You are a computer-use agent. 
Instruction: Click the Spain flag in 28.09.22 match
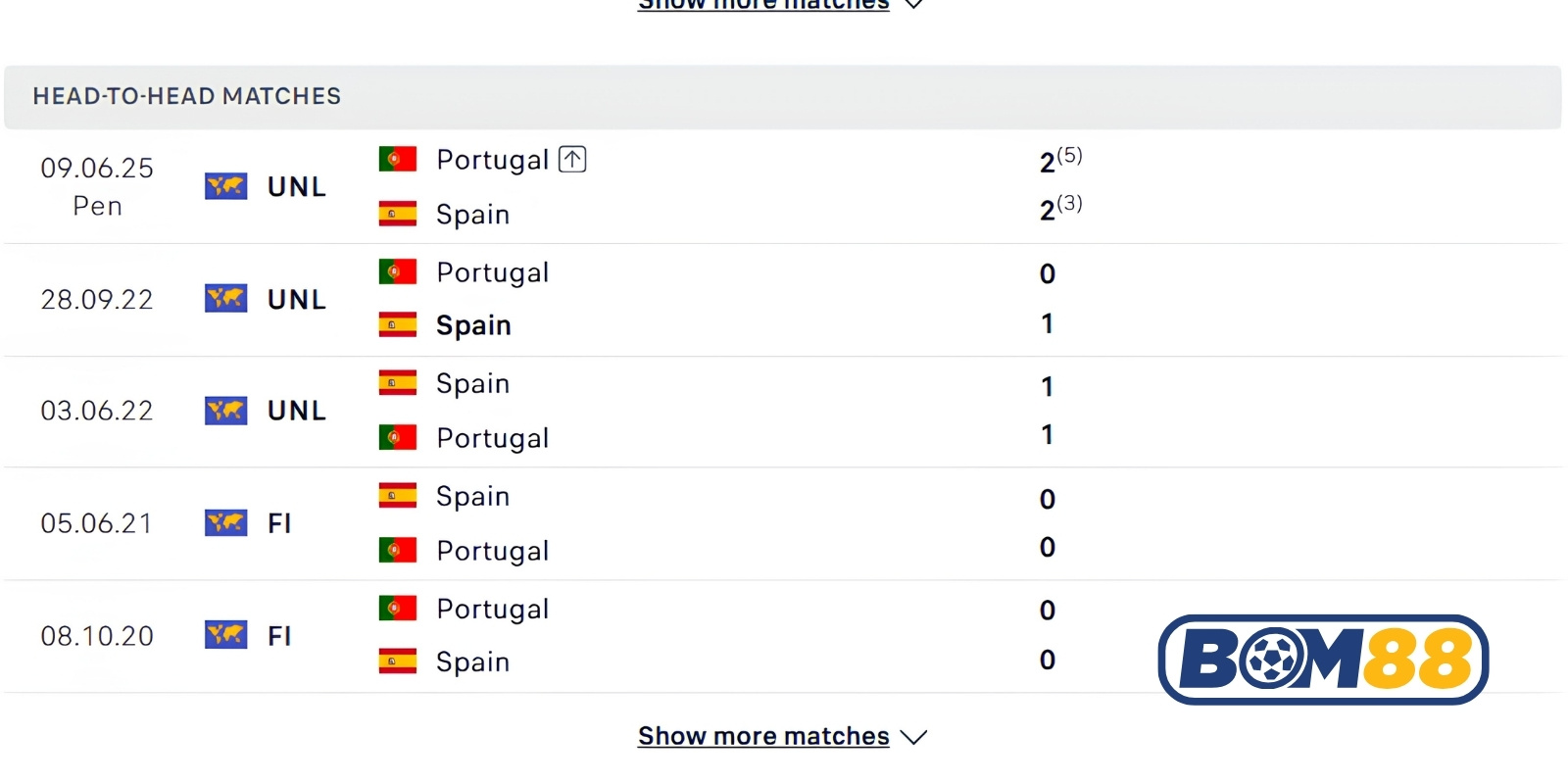point(398,324)
